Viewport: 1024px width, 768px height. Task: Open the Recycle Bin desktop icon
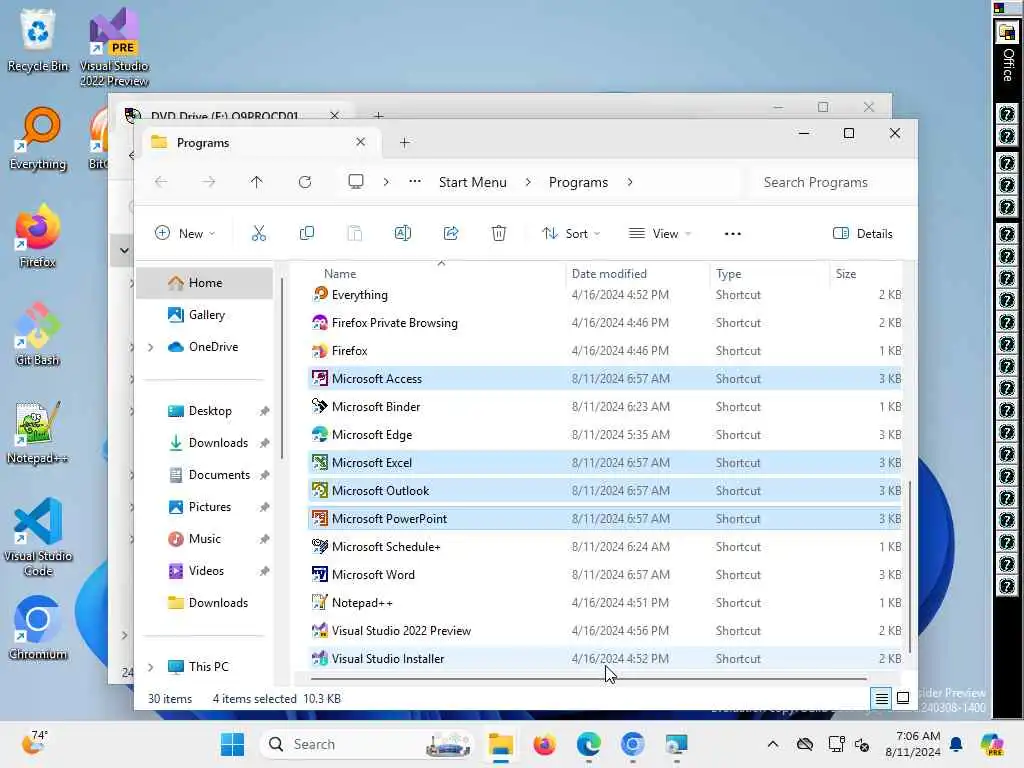click(x=38, y=40)
